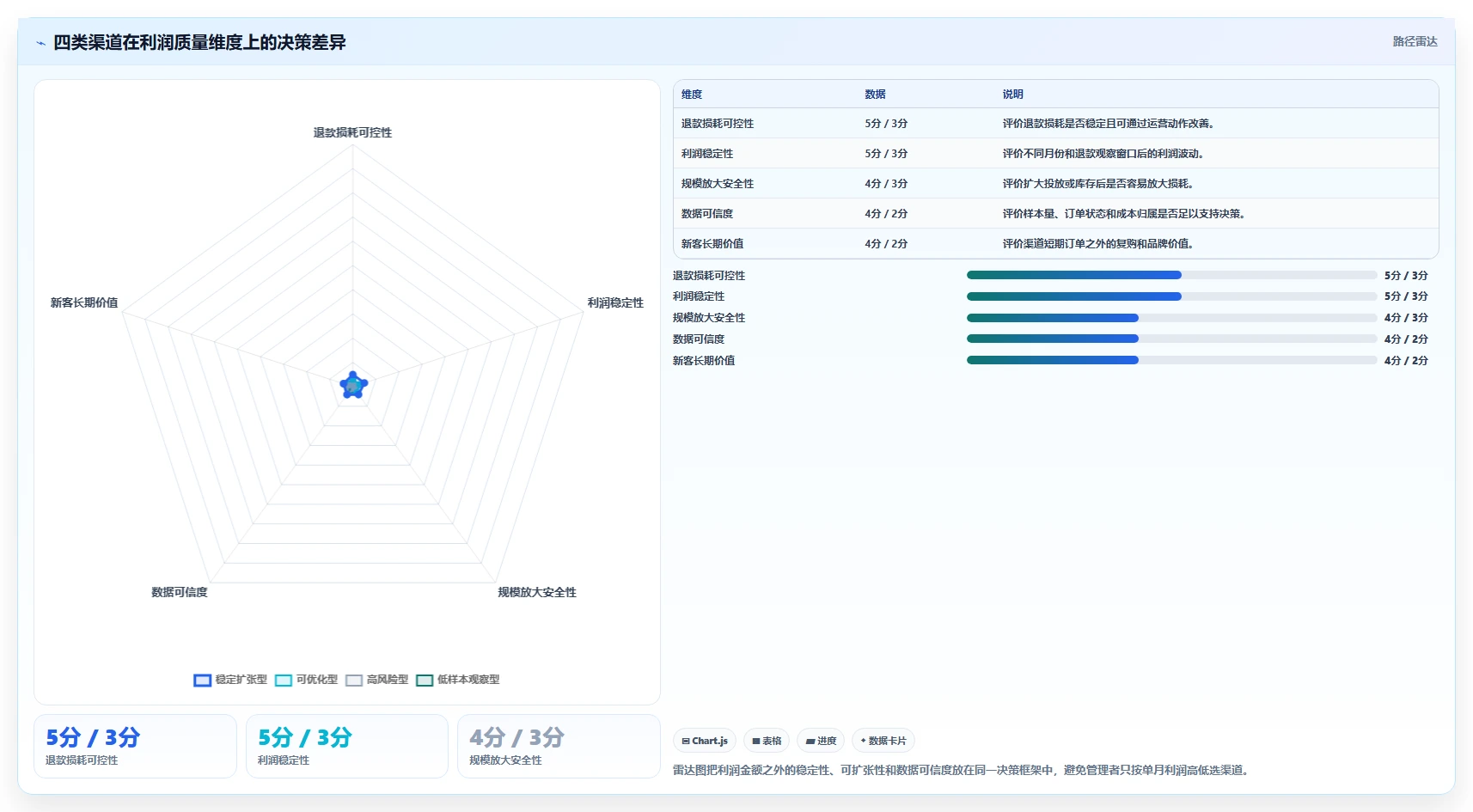Click 规模放大安全性 table row name
This screenshot has height=812, width=1473.
(x=718, y=184)
